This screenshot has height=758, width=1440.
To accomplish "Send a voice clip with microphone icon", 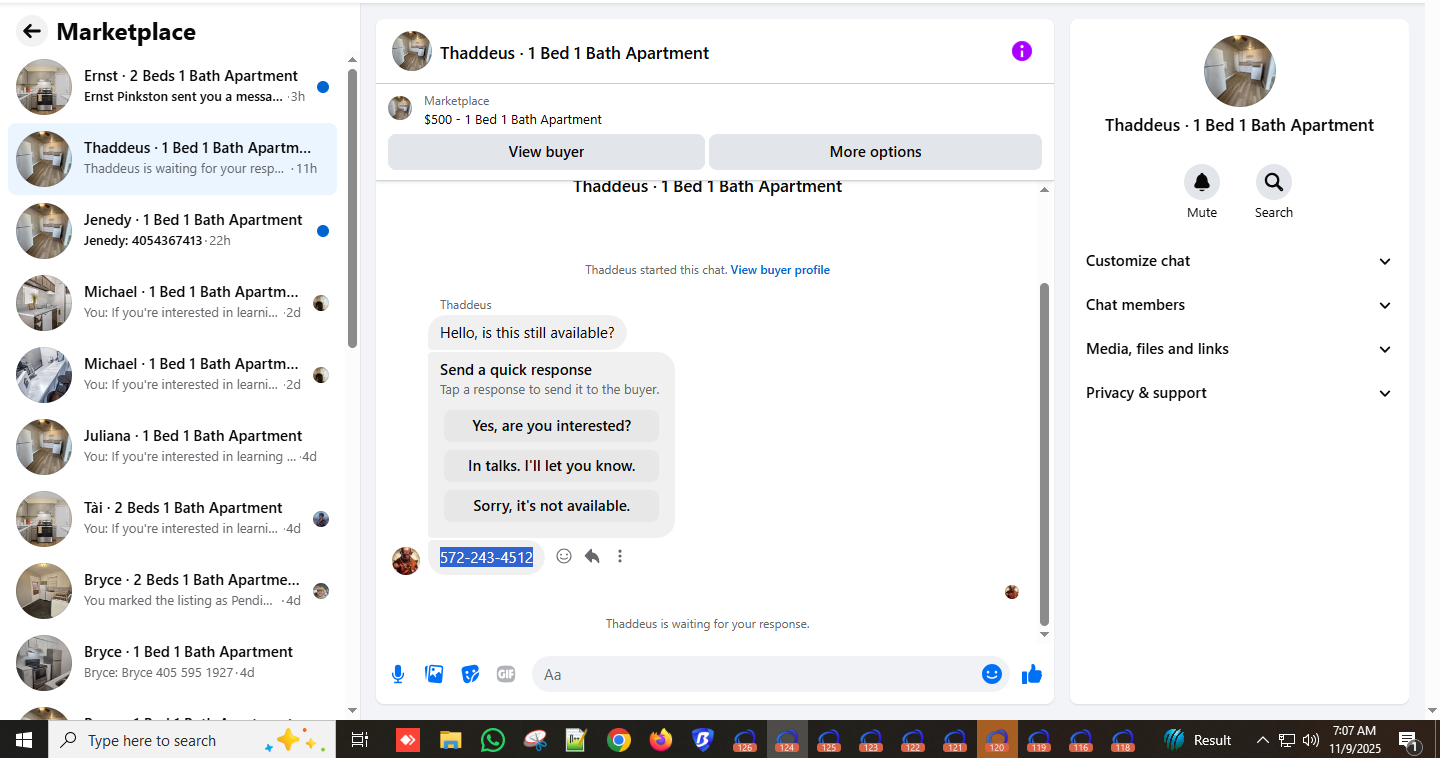I will coord(398,674).
